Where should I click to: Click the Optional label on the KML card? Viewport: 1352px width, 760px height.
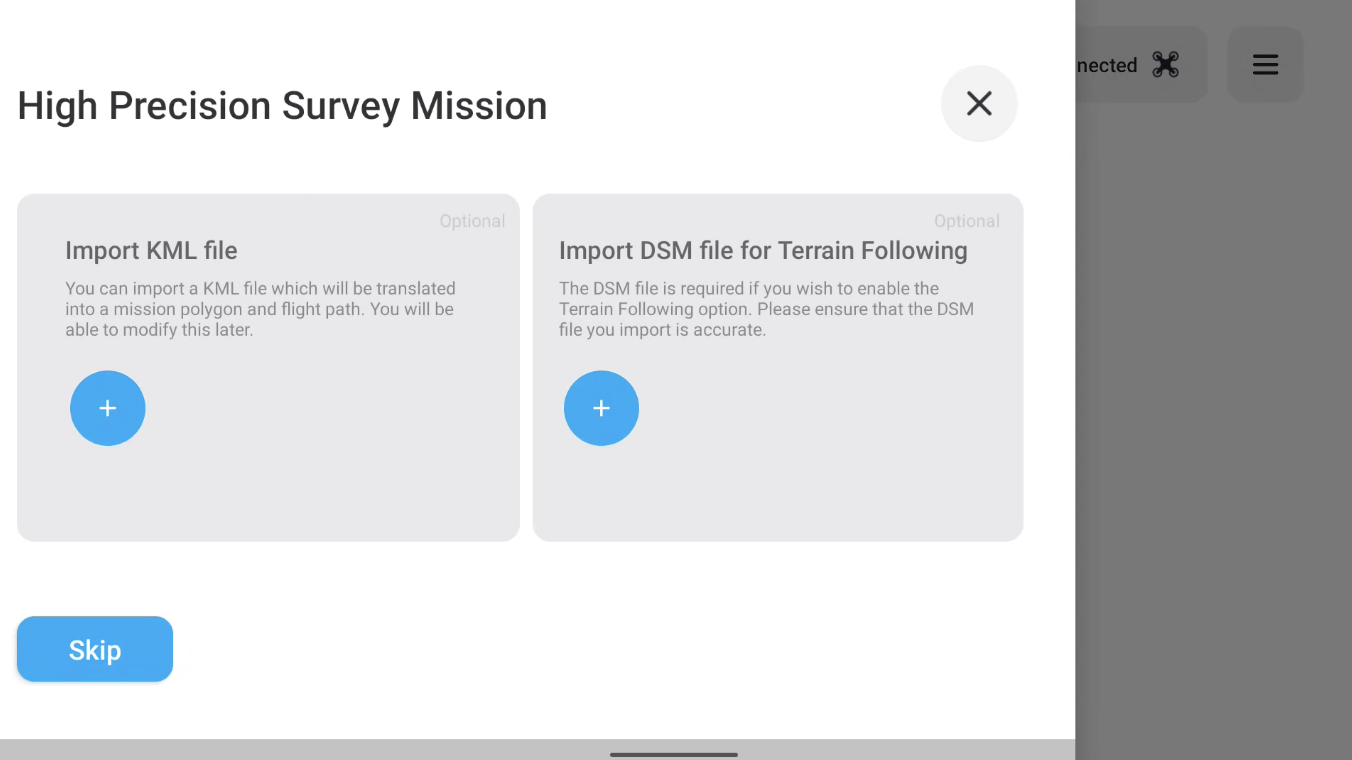point(472,220)
